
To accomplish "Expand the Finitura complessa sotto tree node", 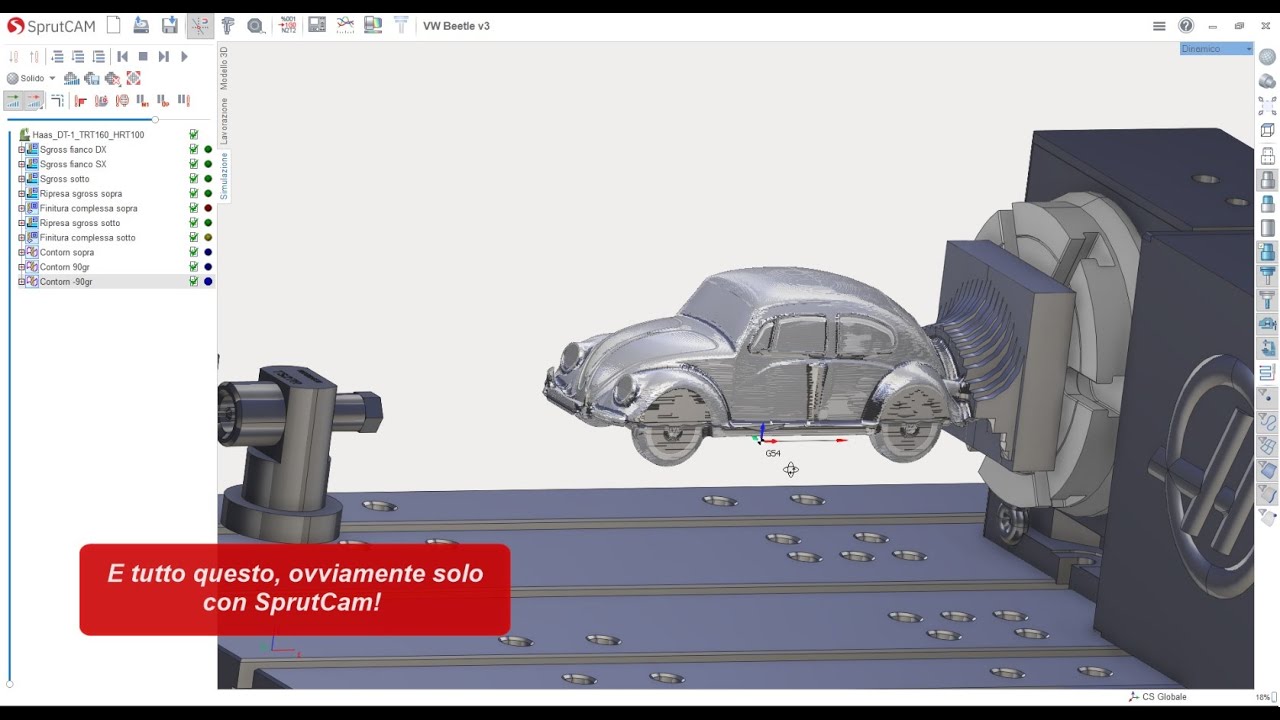I will (x=21, y=238).
